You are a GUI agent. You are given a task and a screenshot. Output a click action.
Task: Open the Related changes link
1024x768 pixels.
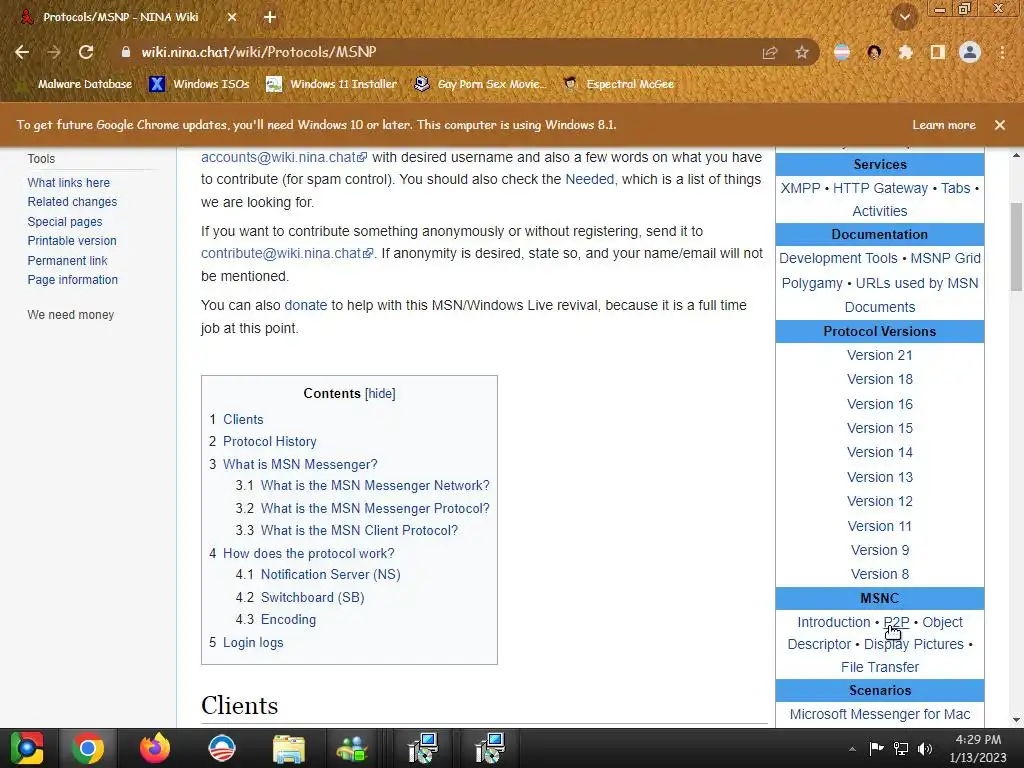pyautogui.click(x=72, y=202)
